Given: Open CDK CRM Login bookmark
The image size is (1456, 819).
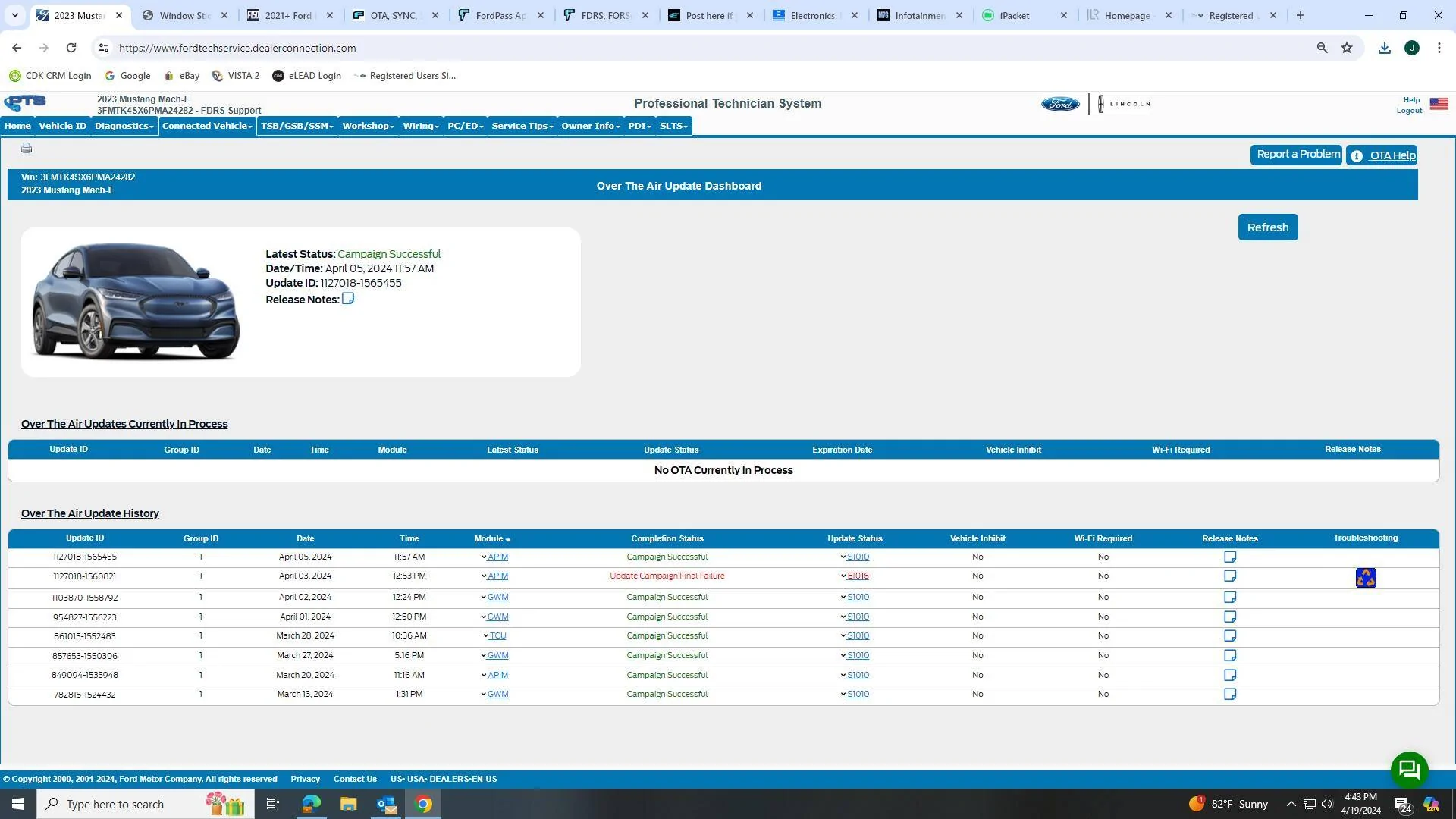Looking at the screenshot, I should tap(50, 76).
